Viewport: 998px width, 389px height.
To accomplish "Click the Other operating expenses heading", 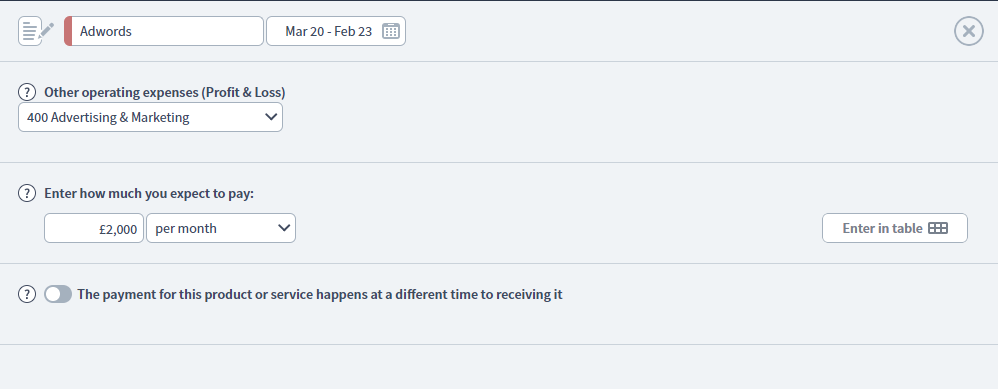I will pos(165,92).
